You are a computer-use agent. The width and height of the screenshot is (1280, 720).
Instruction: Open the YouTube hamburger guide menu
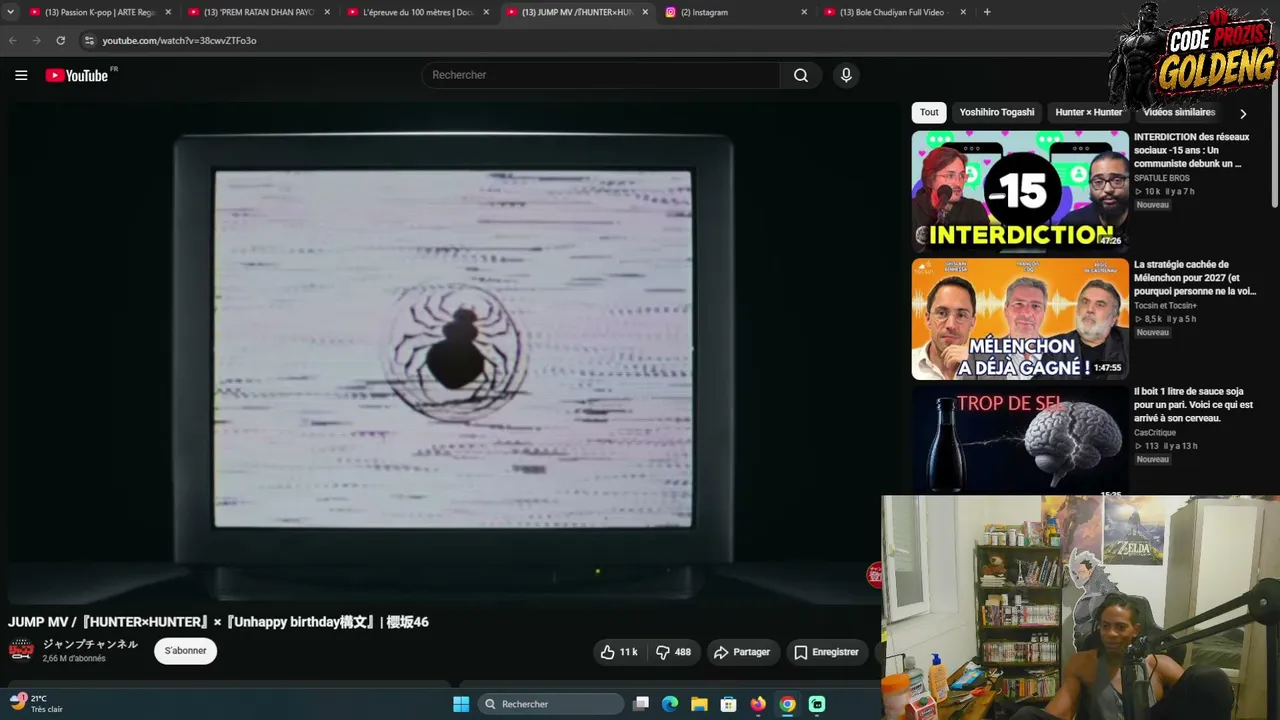21,75
